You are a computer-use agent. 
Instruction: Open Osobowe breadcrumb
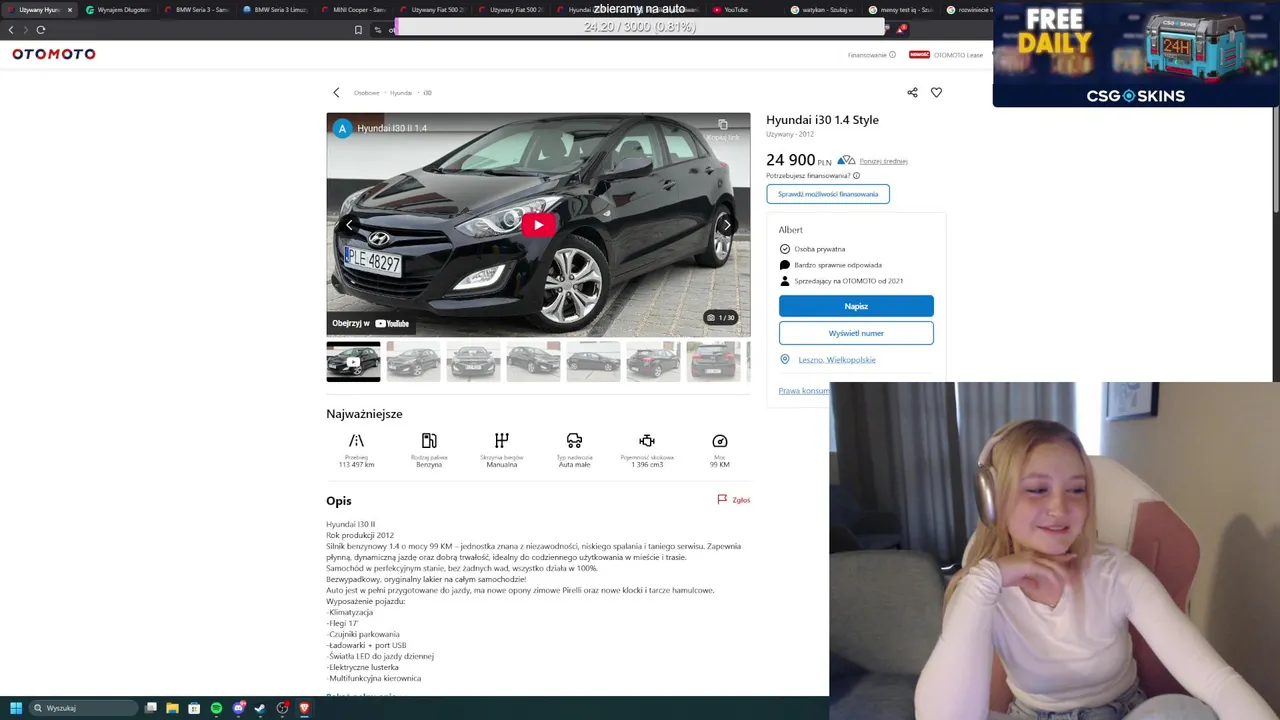[x=366, y=93]
